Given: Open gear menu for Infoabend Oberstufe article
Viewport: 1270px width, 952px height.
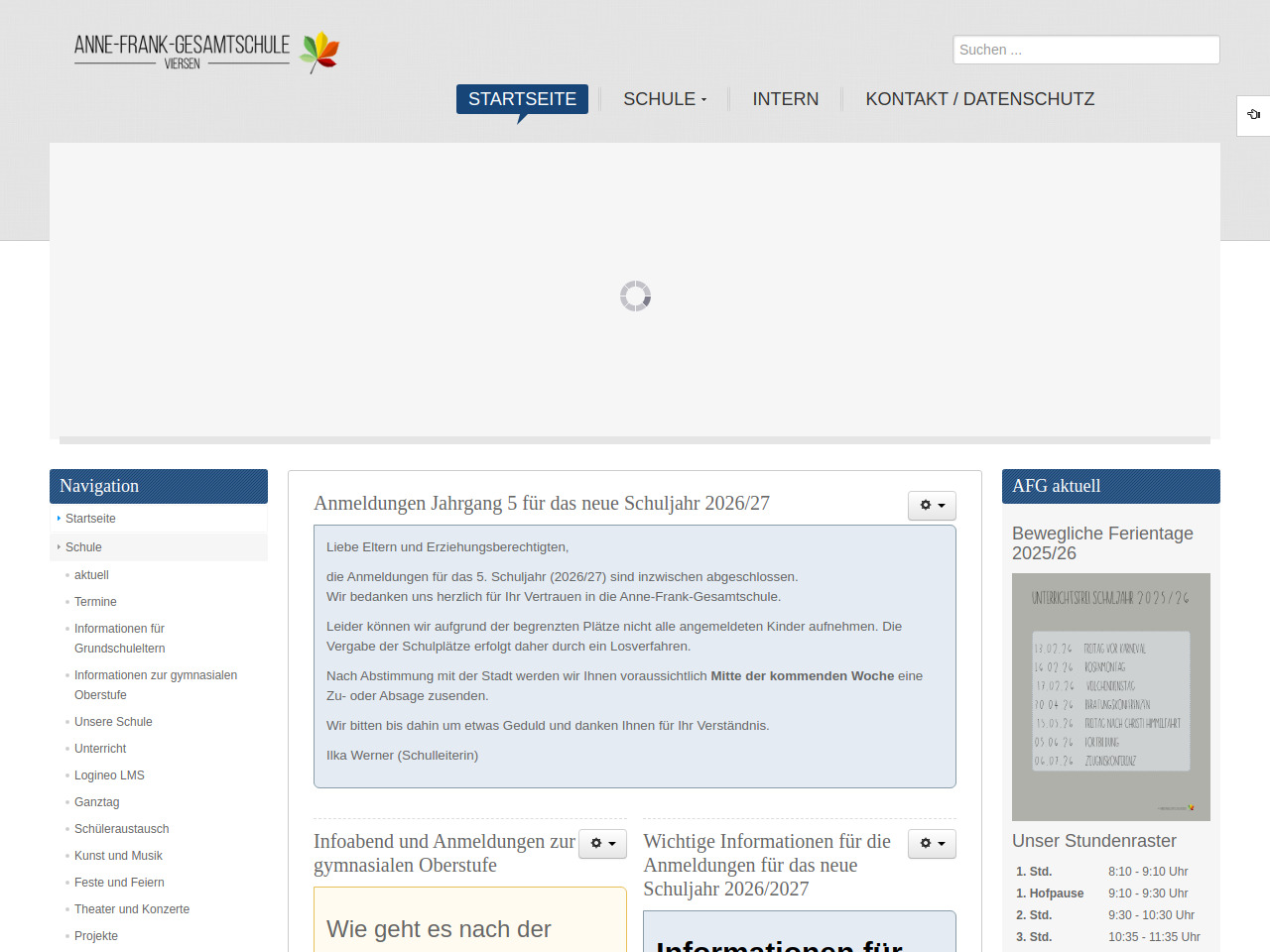Looking at the screenshot, I should [602, 844].
